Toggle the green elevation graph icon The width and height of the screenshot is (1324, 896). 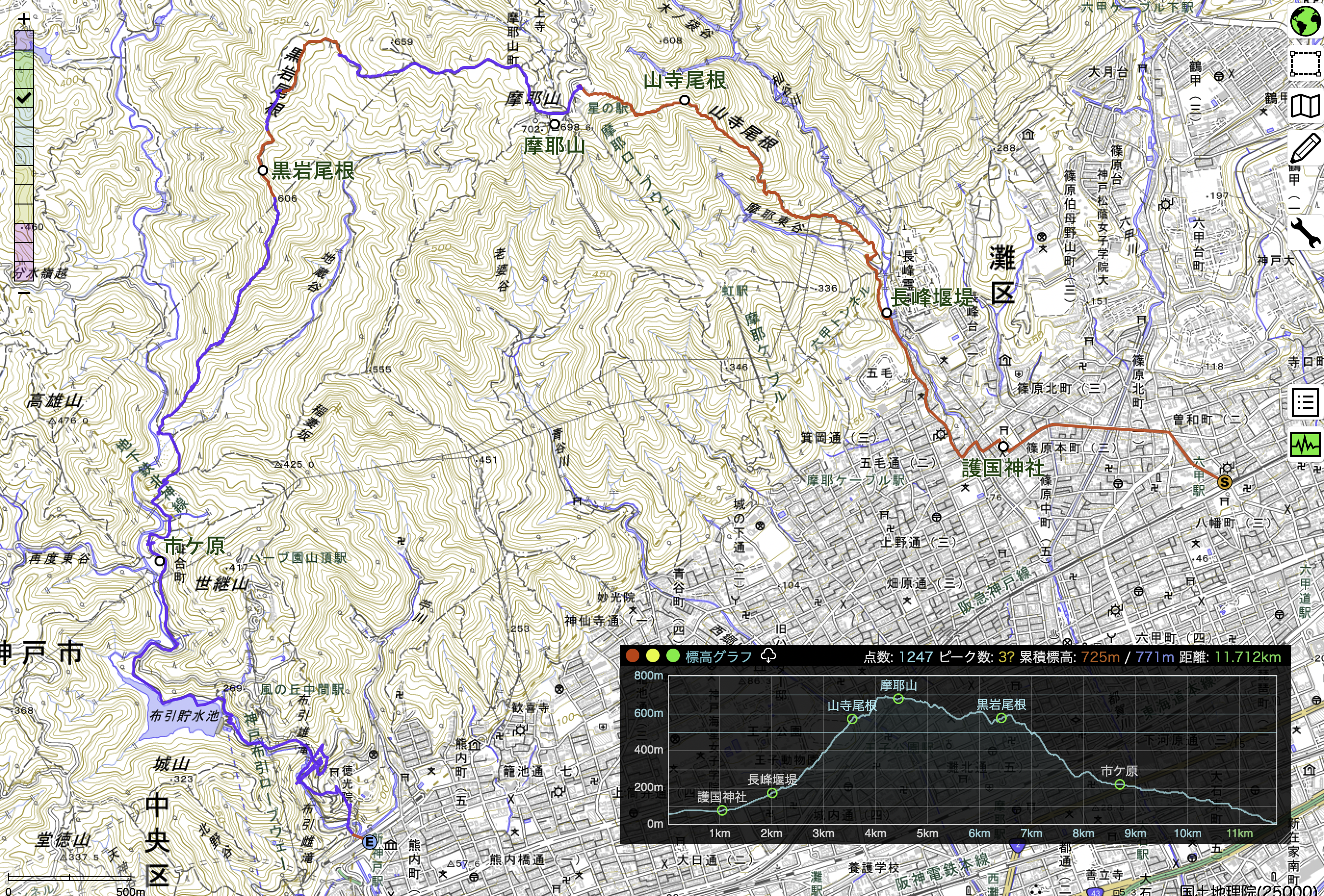click(1306, 445)
